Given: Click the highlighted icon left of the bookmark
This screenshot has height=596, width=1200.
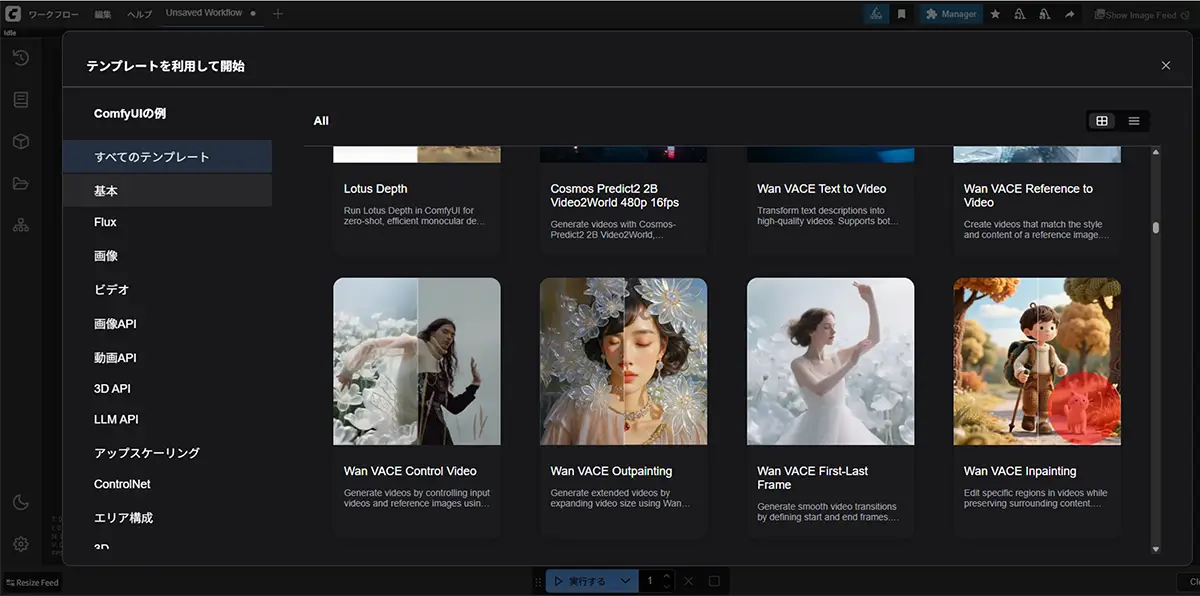Looking at the screenshot, I should coord(875,14).
